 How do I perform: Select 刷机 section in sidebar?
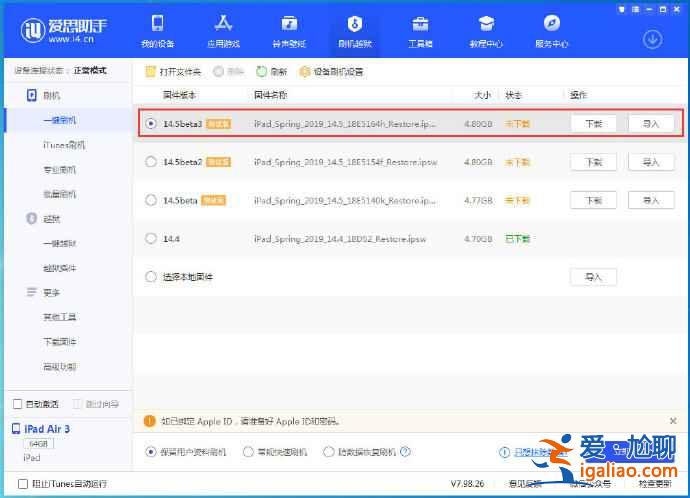pos(44,95)
